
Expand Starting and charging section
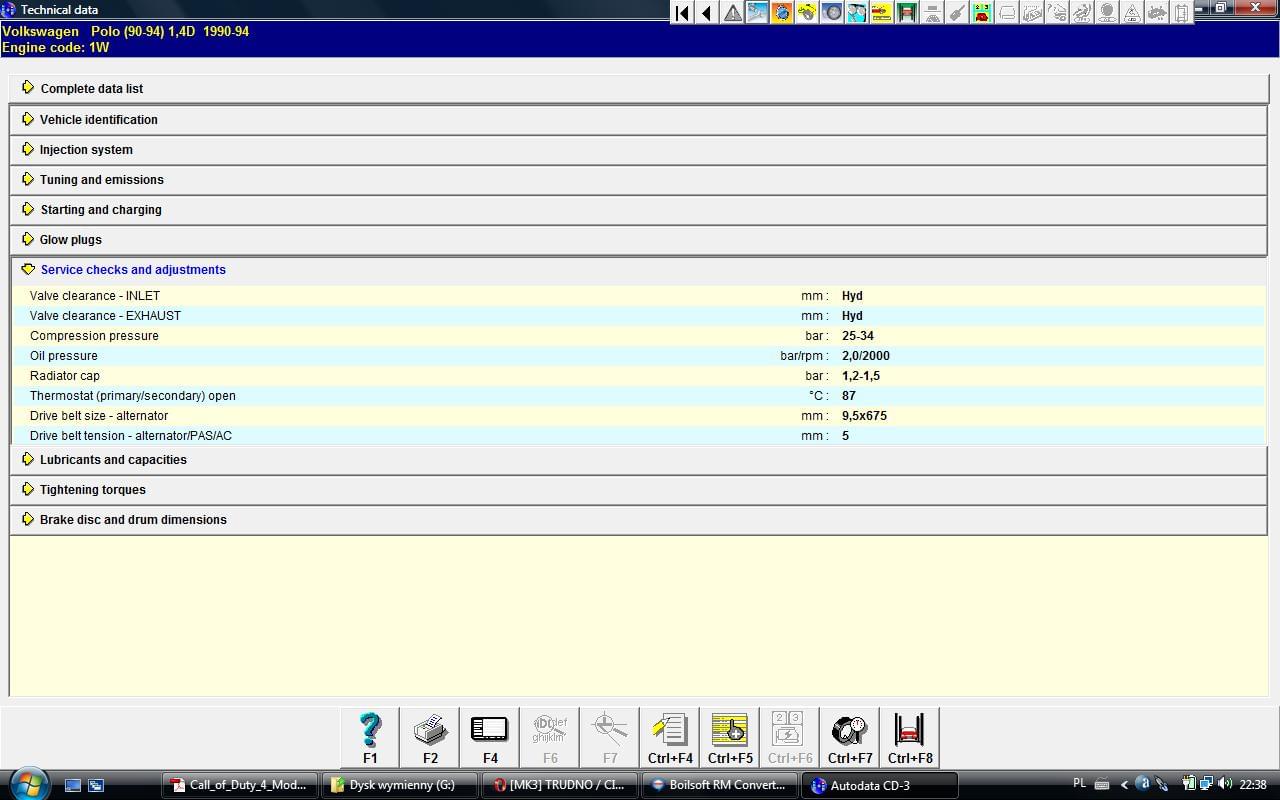point(638,209)
